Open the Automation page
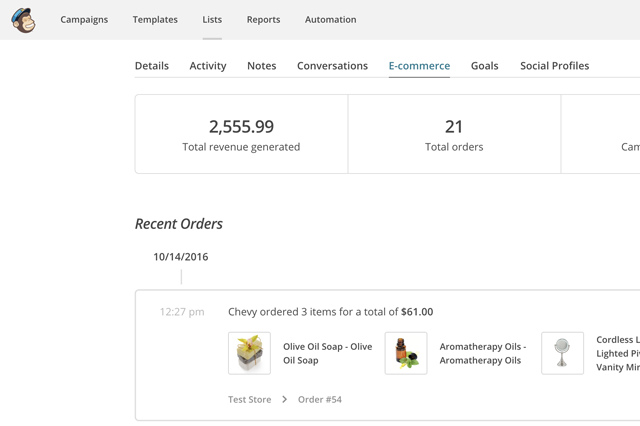This screenshot has width=640, height=426. click(x=330, y=20)
